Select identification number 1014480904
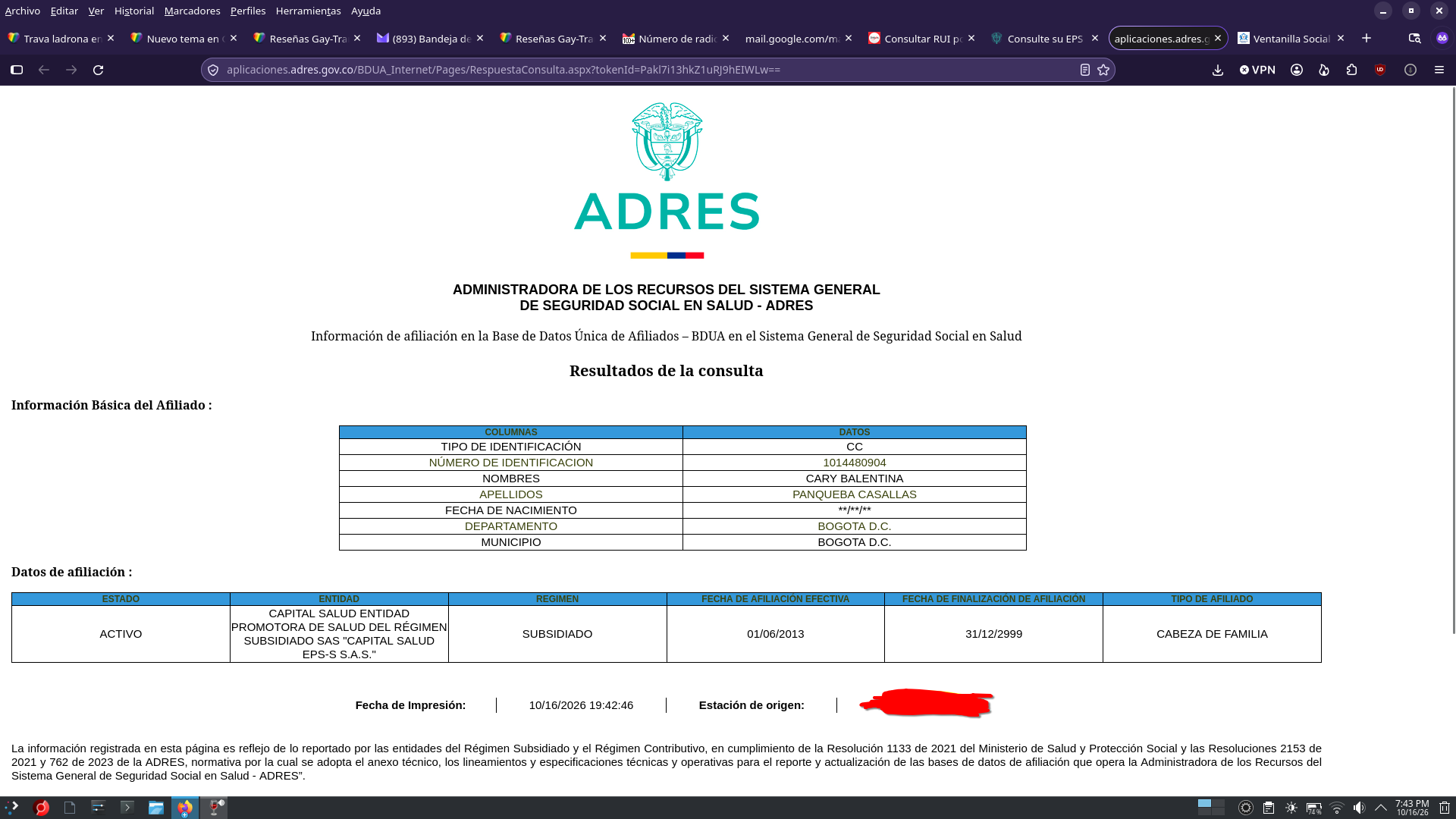Image resolution: width=1456 pixels, height=819 pixels. (854, 463)
